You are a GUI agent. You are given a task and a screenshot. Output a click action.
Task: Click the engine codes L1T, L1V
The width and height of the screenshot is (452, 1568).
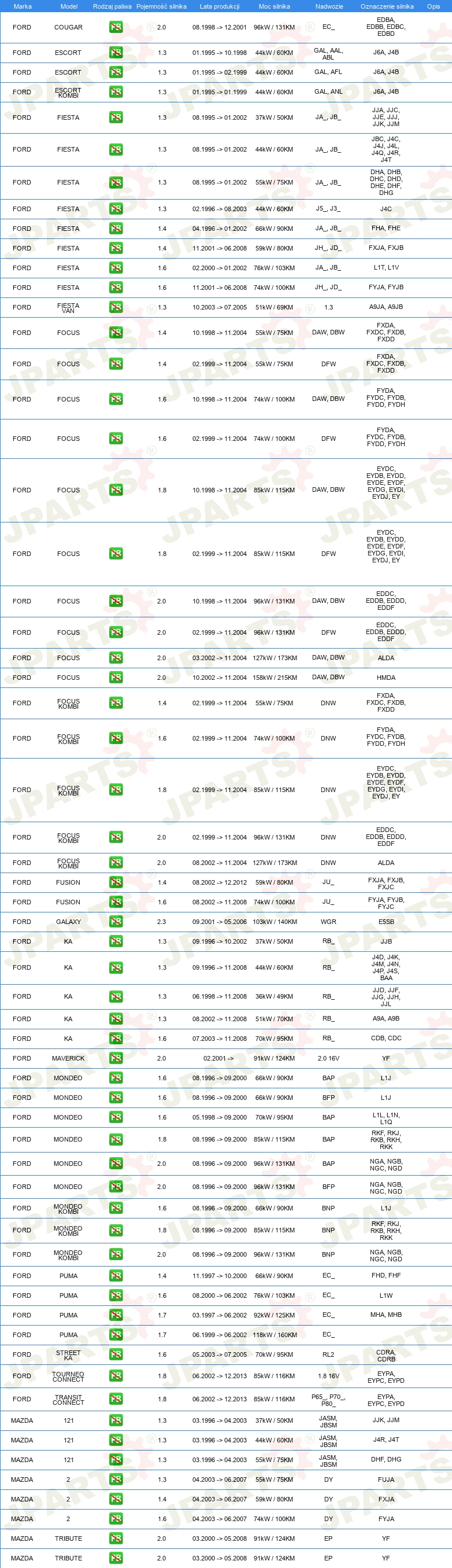point(386,267)
